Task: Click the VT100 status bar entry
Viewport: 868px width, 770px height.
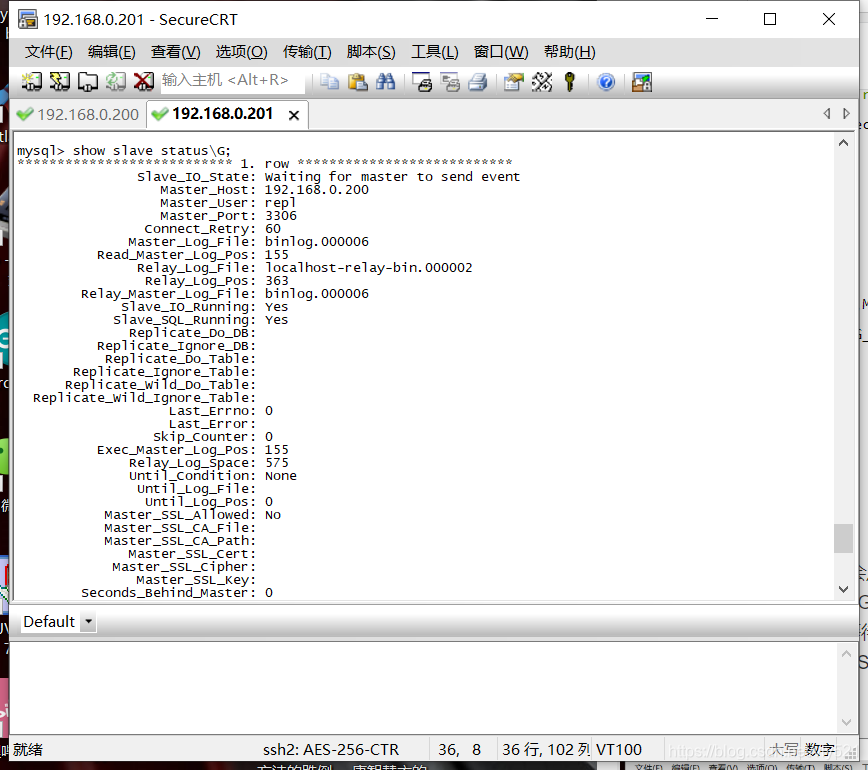Action: (x=618, y=750)
